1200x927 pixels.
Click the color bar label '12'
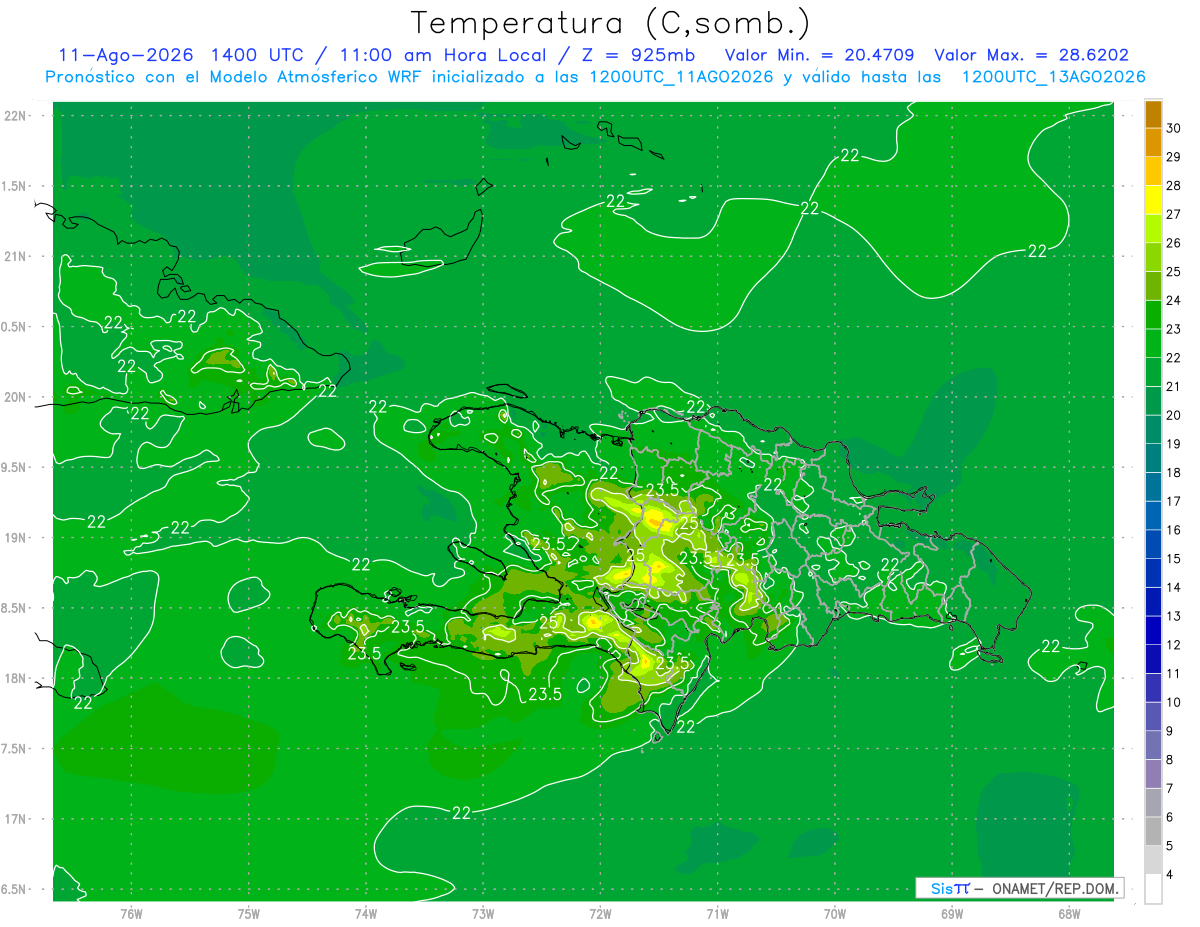coord(1174,645)
